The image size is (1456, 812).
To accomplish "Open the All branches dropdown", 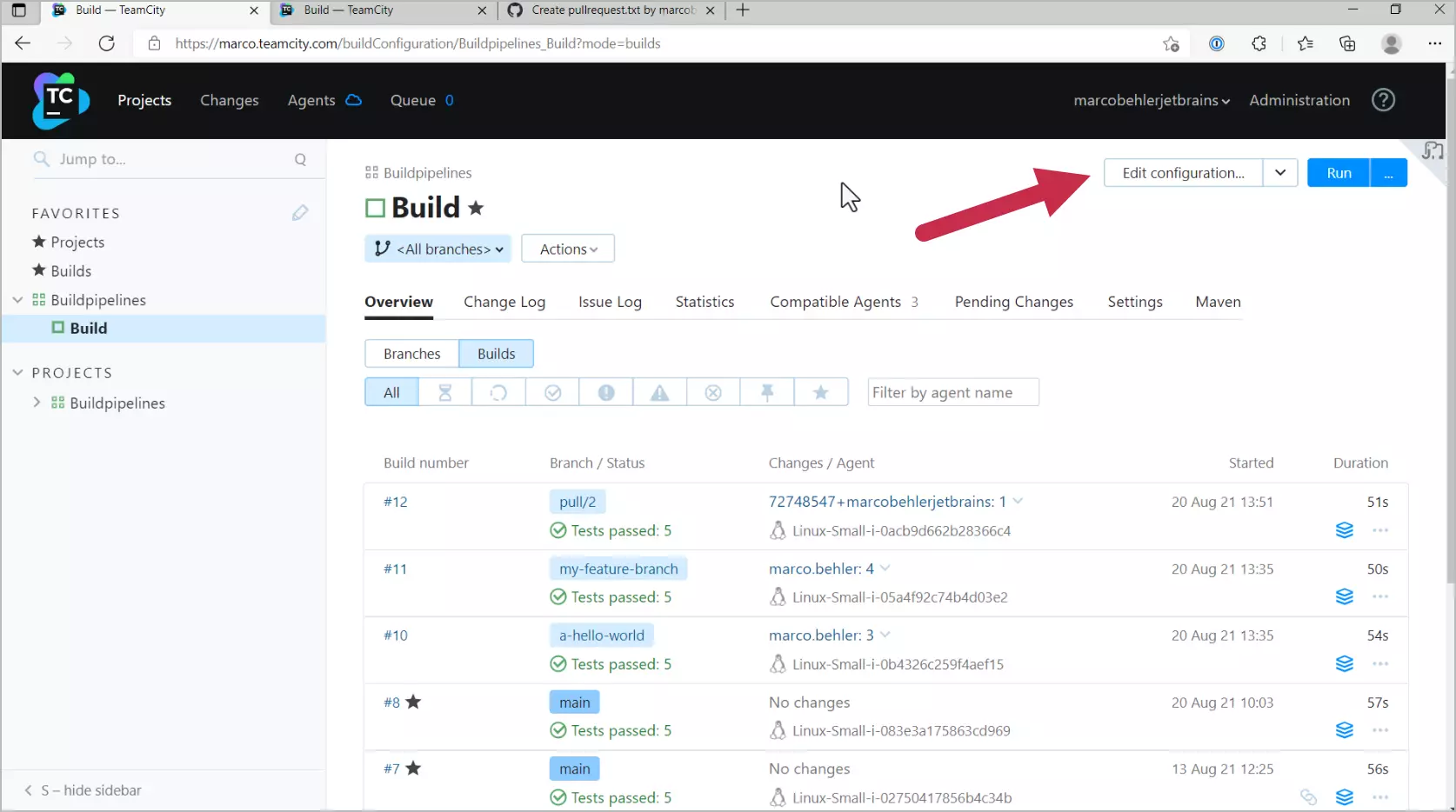I will [x=438, y=249].
